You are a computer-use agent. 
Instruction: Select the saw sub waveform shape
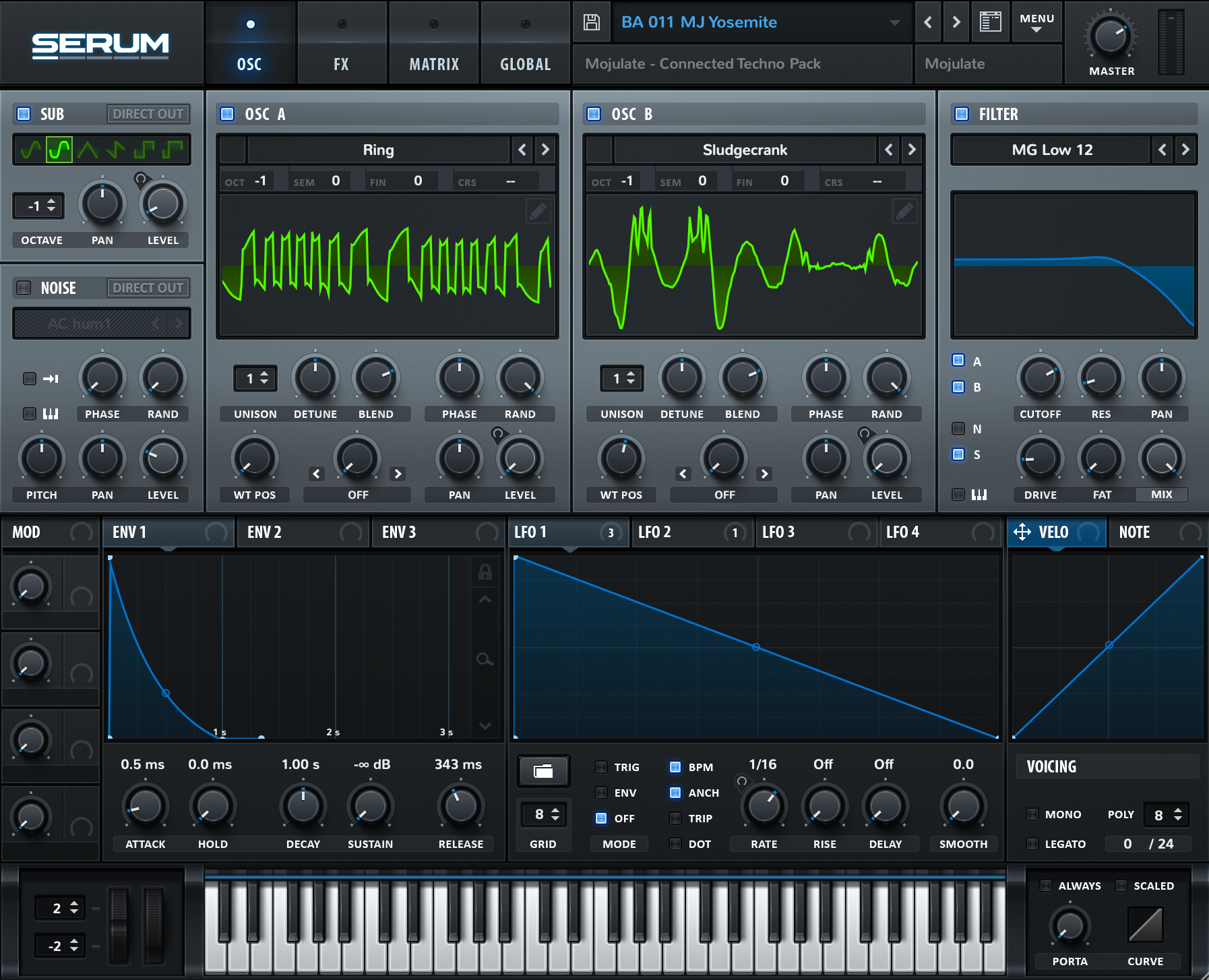pos(116,150)
